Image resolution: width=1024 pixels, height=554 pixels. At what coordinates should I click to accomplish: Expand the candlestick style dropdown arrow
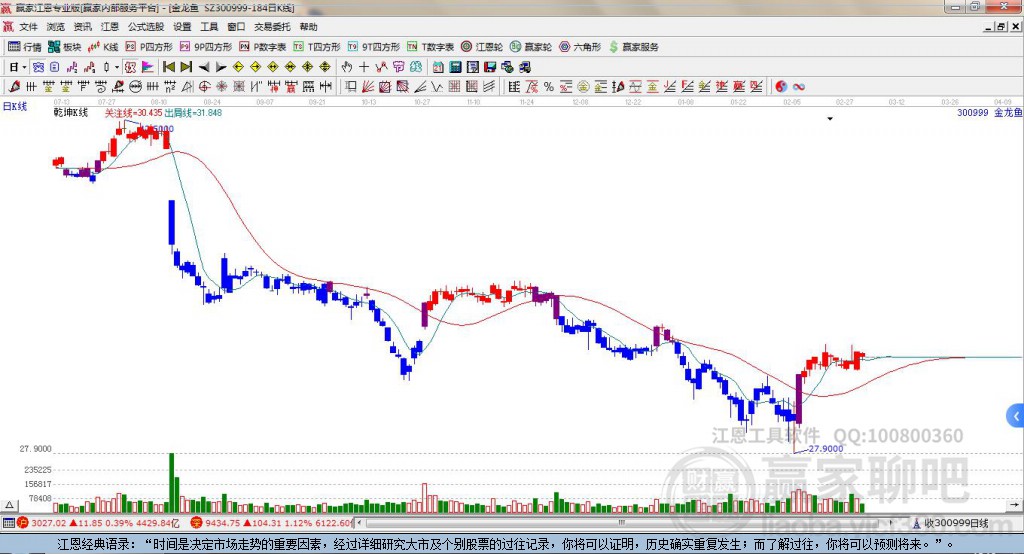click(117, 67)
